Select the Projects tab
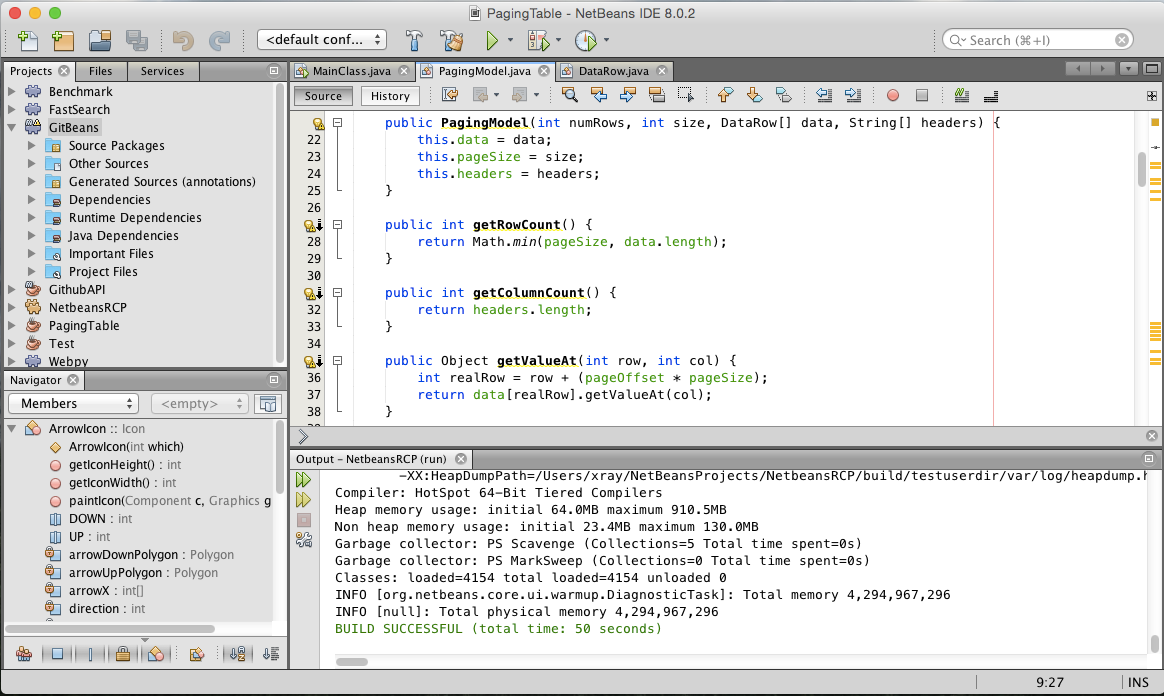Image resolution: width=1164 pixels, height=696 pixels. [x=30, y=71]
